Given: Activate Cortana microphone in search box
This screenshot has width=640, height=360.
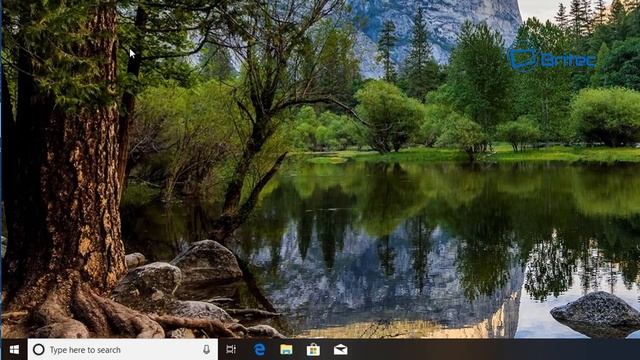Looking at the screenshot, I should (x=207, y=349).
